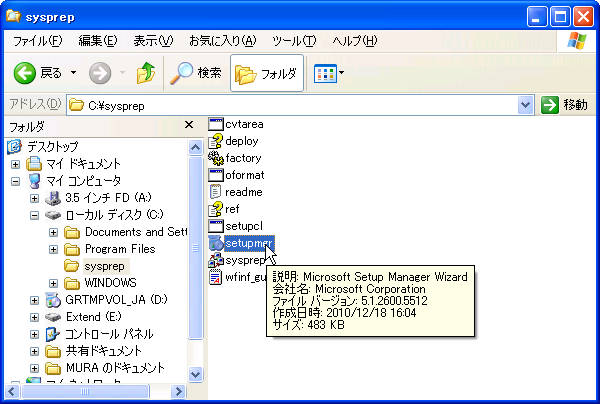The width and height of the screenshot is (600, 404).
Task: Open the 表示(V) menu
Action: pyautogui.click(x=153, y=41)
